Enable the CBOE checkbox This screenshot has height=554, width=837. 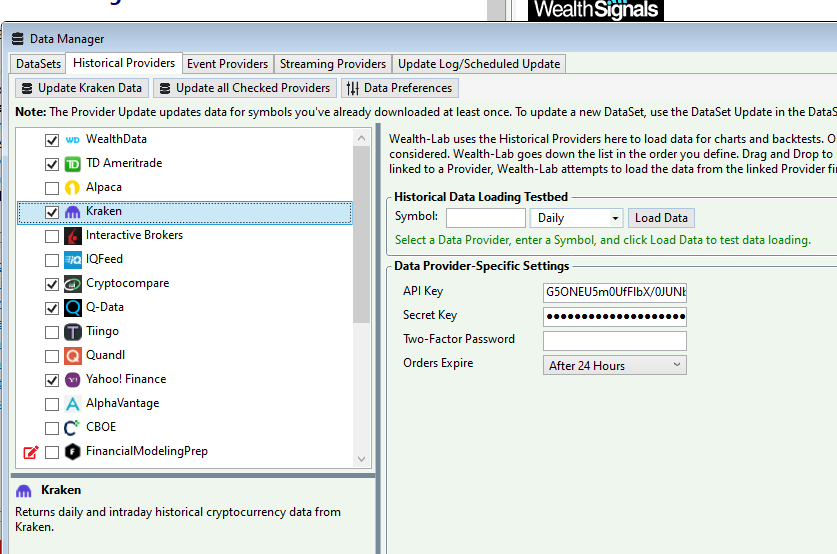tap(52, 429)
